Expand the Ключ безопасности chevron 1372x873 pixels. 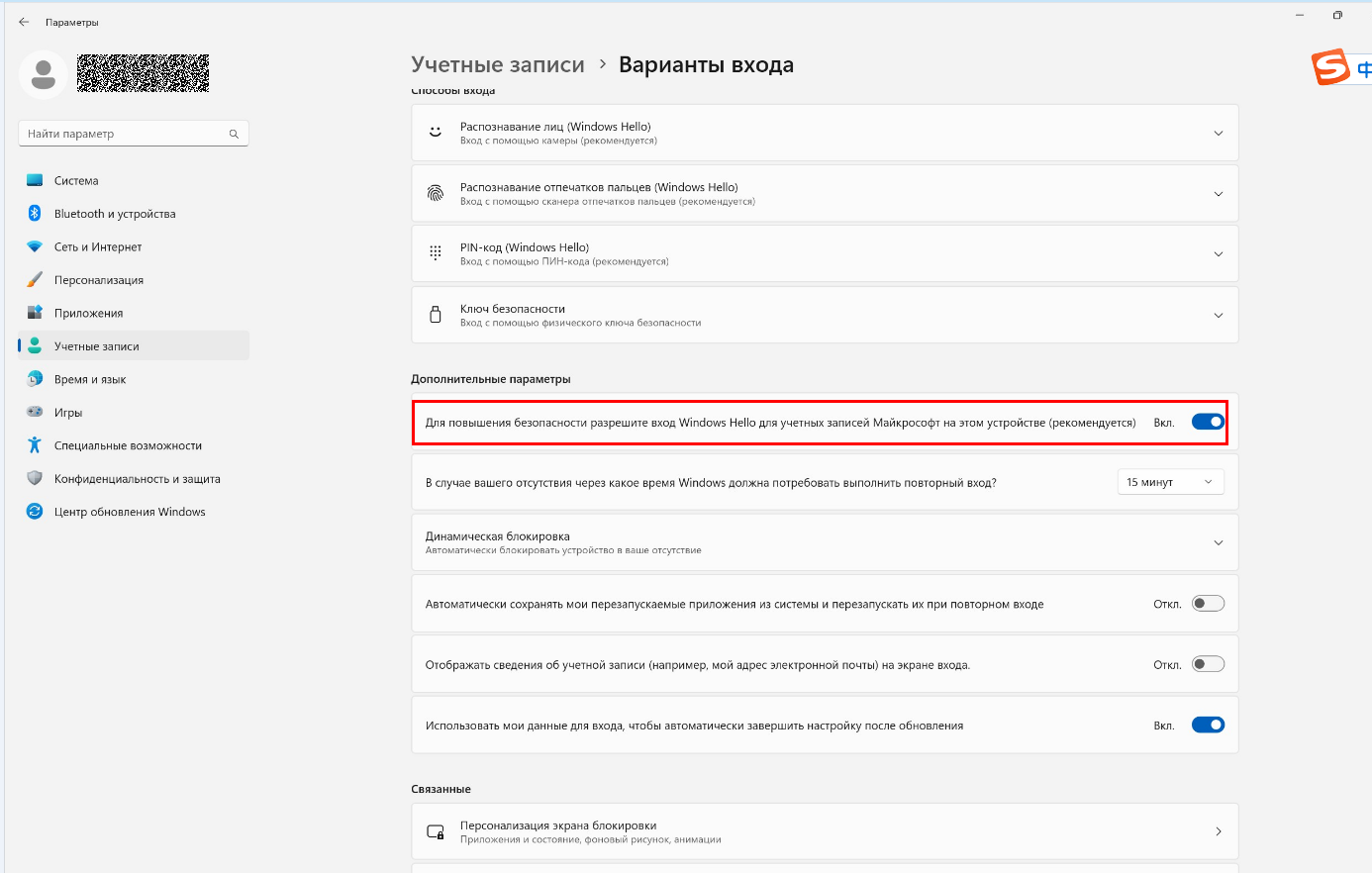(1219, 316)
